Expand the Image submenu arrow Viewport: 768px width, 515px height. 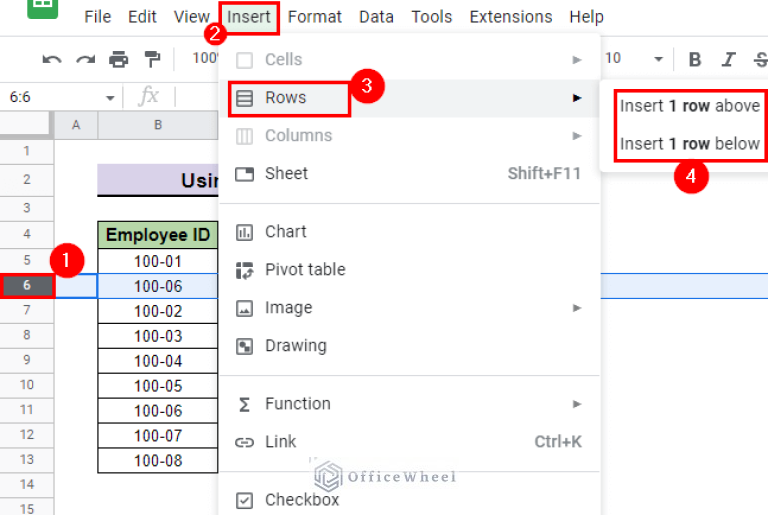click(x=576, y=308)
